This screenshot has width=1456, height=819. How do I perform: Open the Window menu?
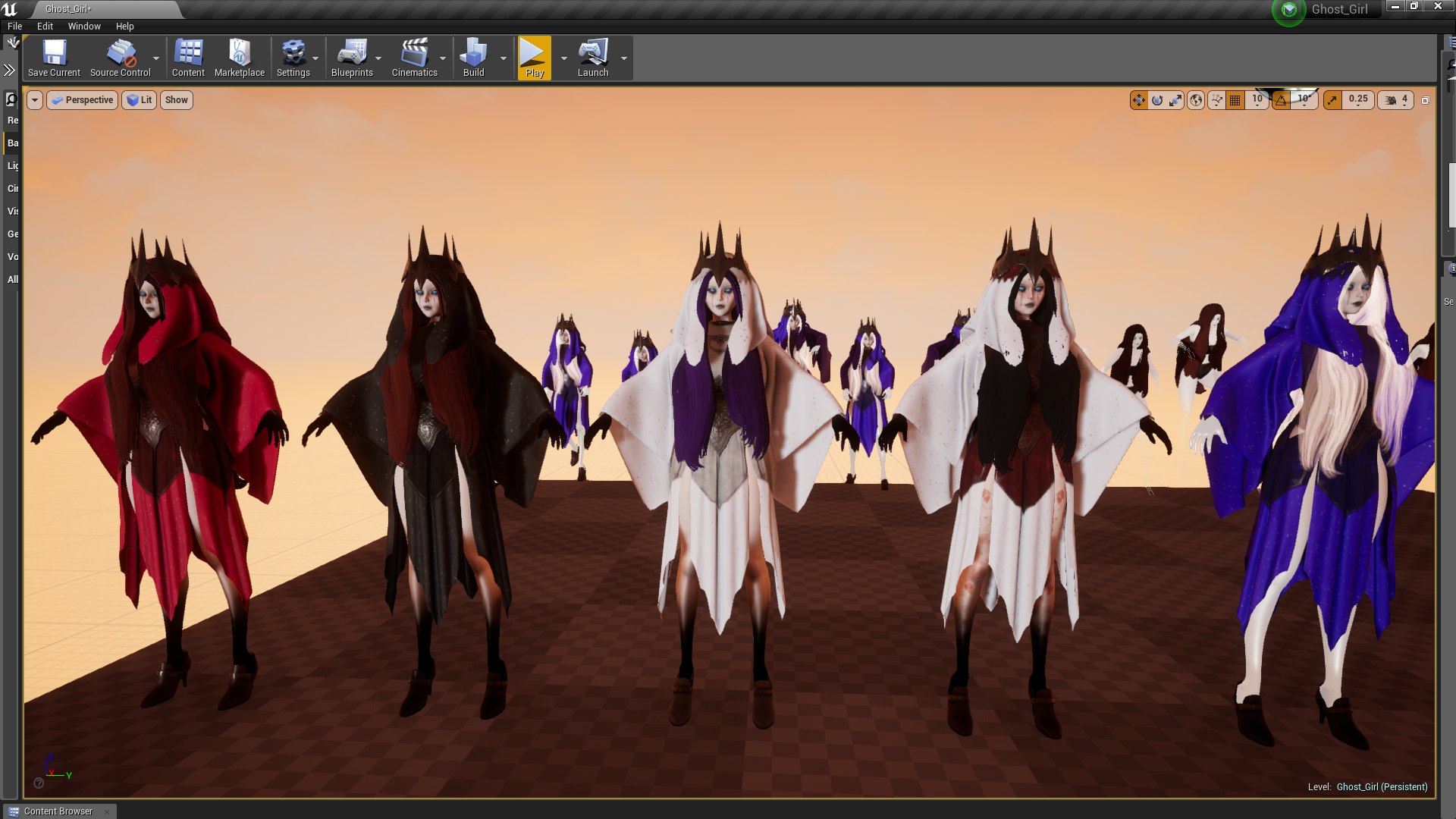(x=84, y=26)
